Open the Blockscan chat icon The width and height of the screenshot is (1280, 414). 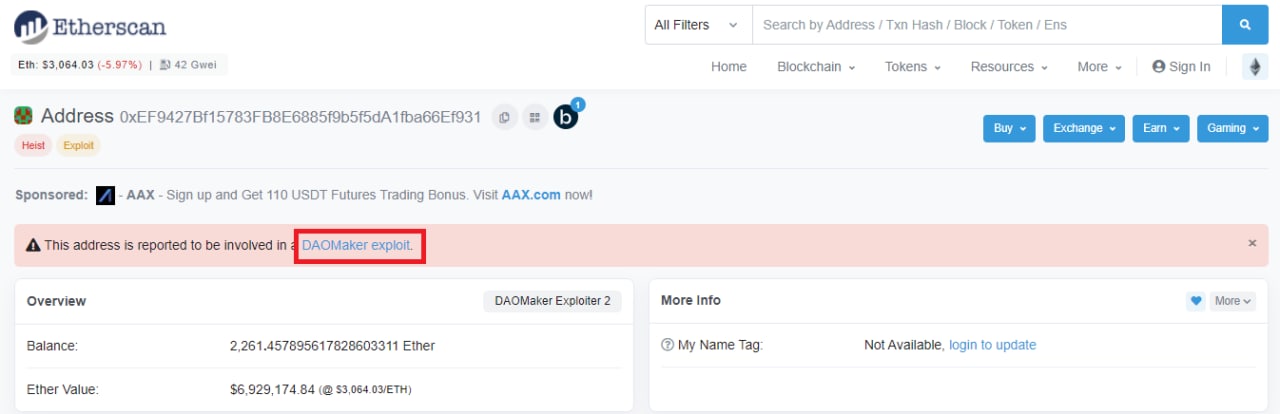point(566,117)
